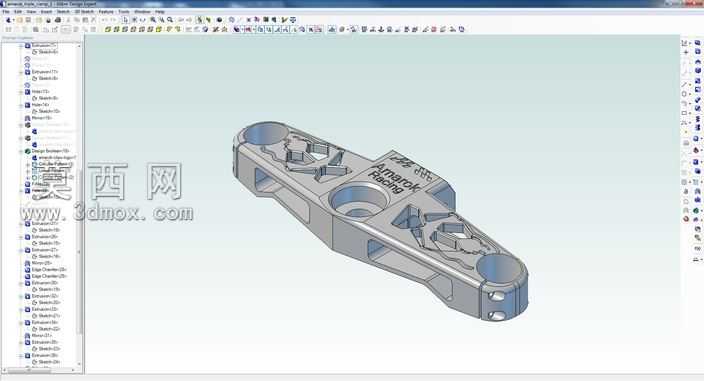Select Hole<13> in the design tree
704x381 pixels.
40,92
